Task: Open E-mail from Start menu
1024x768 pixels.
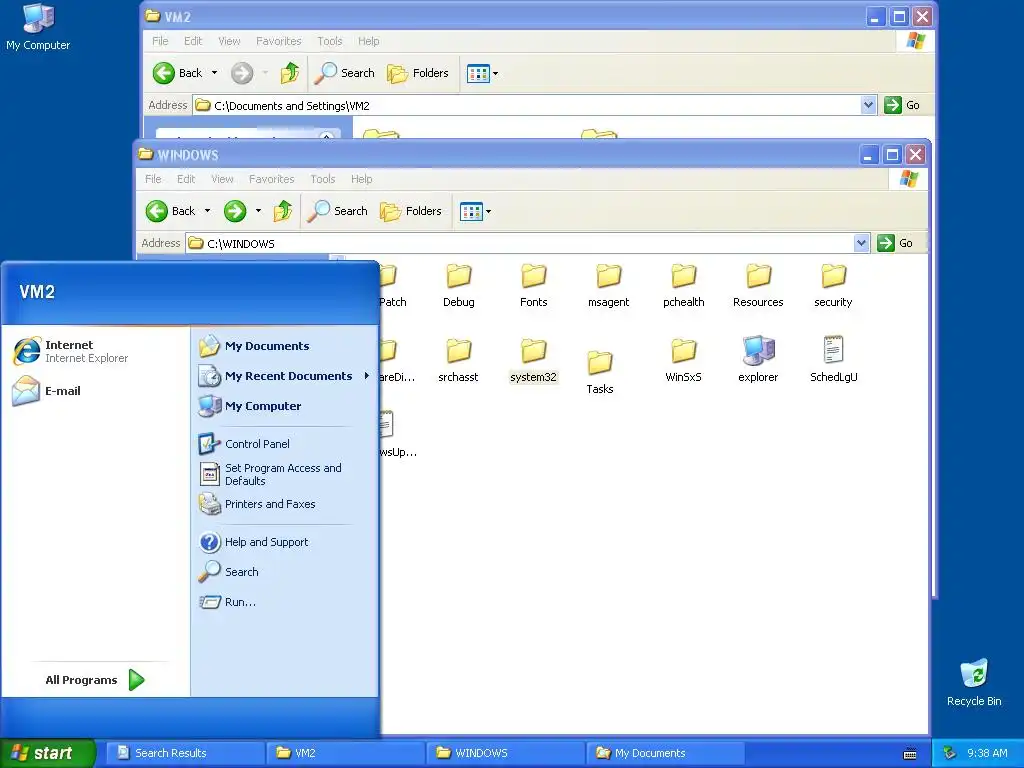Action: [47, 391]
